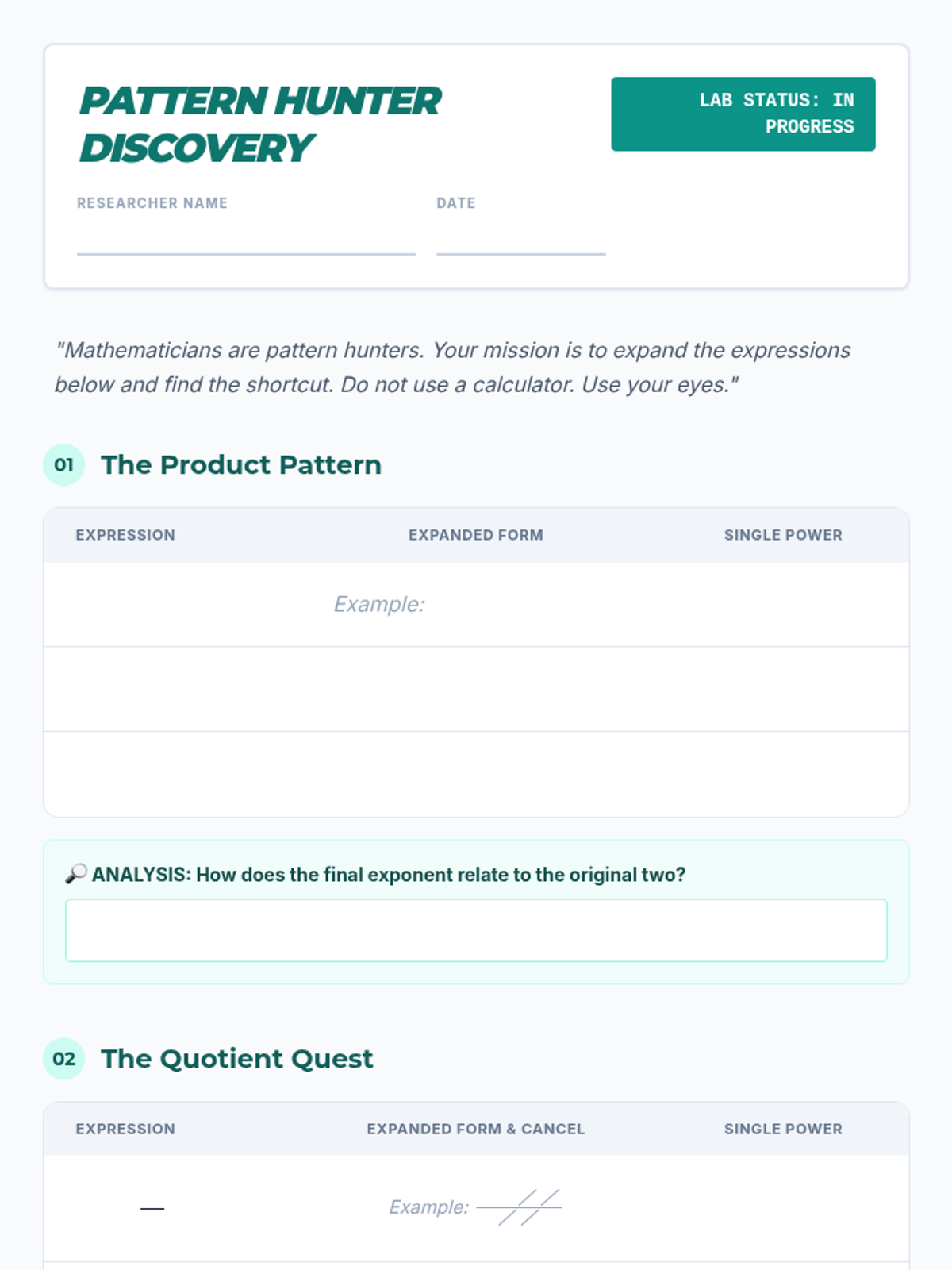Click the italic pattern hunters mission quote

tap(452, 367)
